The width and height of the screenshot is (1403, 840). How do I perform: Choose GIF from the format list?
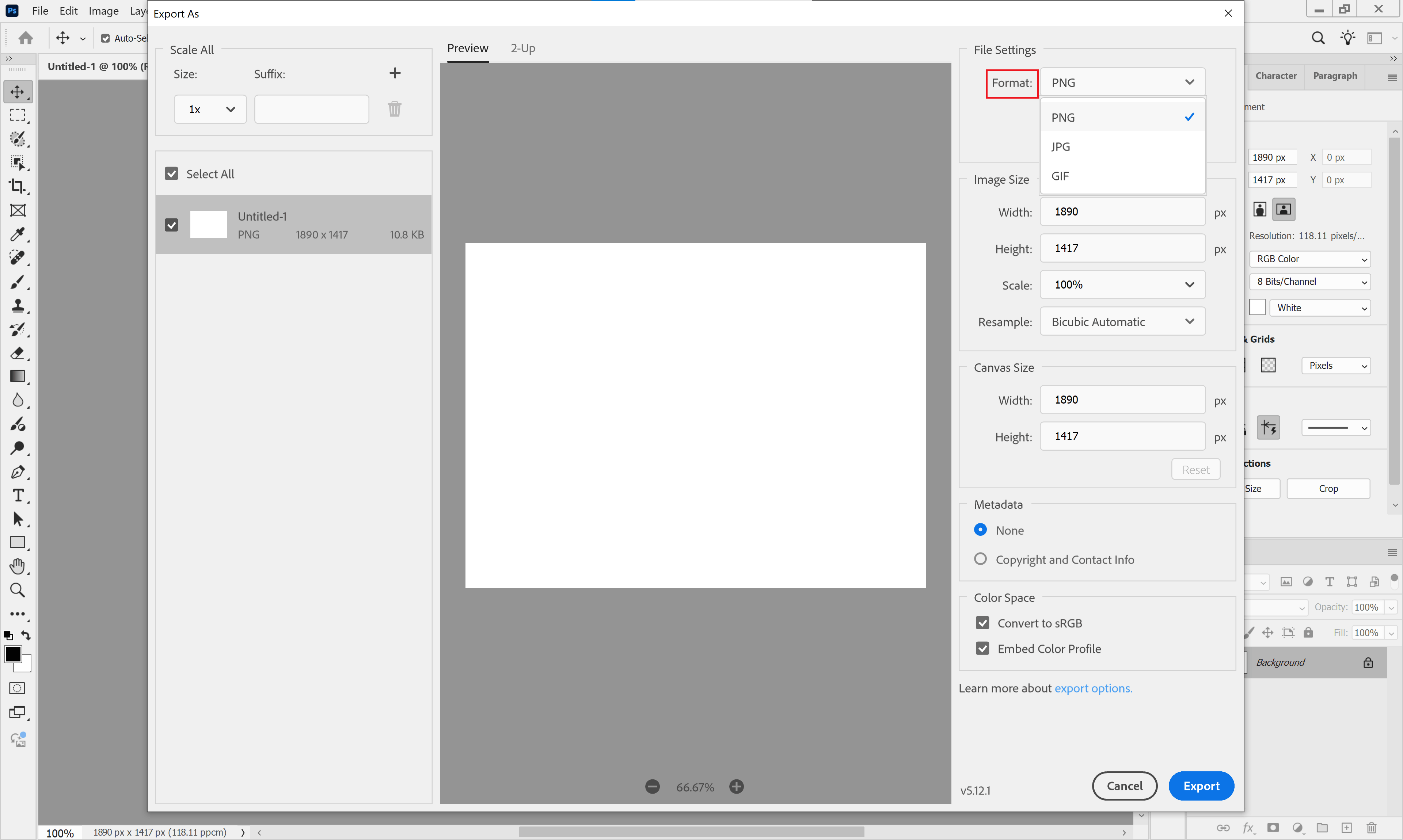point(1122,176)
